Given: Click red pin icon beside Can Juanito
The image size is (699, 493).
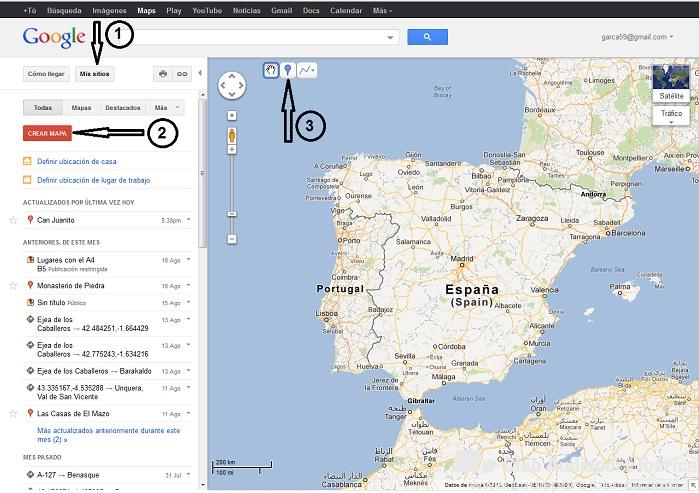Looking at the screenshot, I should [30, 219].
